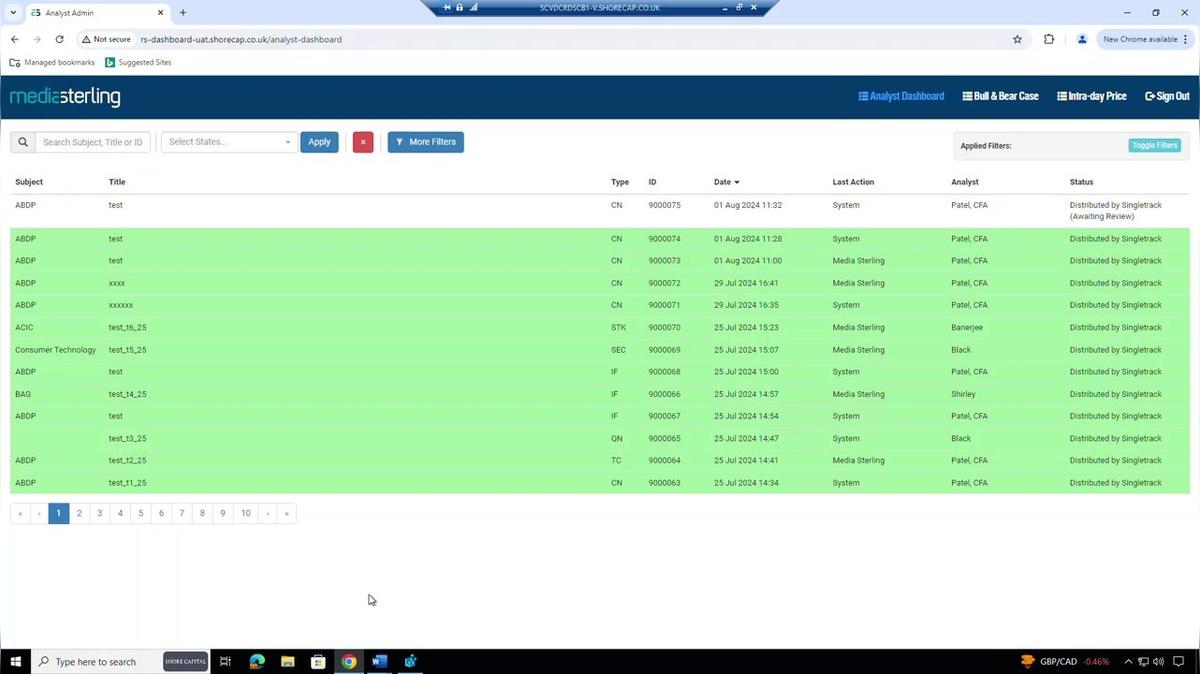Click the Media Sterling logo

[x=64, y=96]
